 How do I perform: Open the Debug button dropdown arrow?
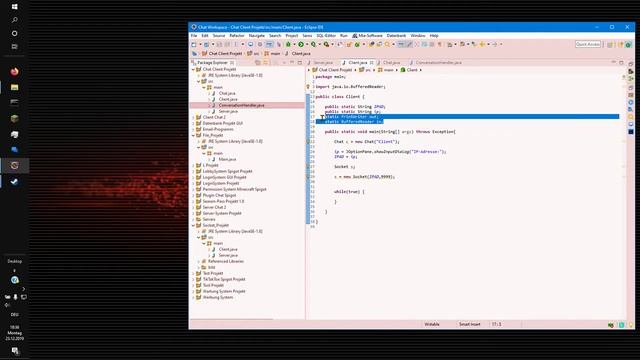point(294,44)
